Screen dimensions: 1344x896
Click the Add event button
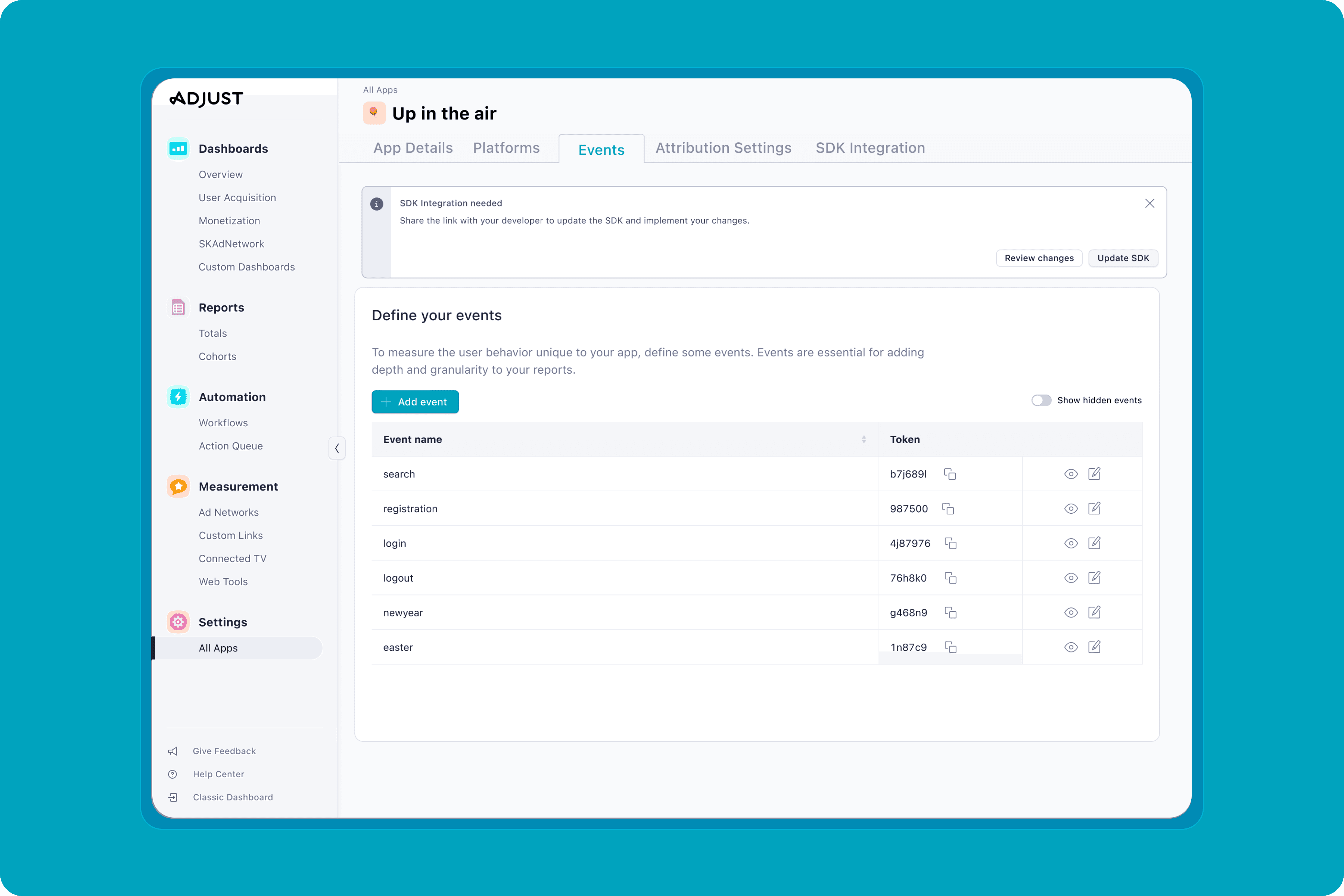pos(415,402)
